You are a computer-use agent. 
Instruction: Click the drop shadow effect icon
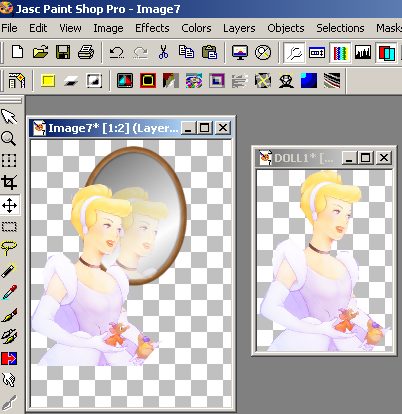71,81
